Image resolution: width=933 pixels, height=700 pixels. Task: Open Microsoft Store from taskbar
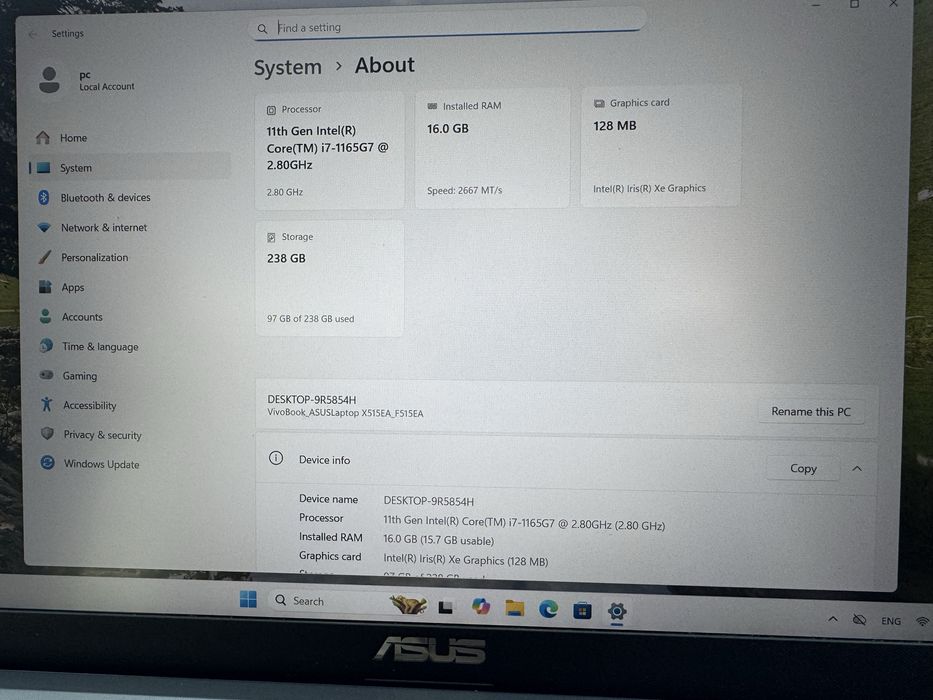pyautogui.click(x=582, y=610)
